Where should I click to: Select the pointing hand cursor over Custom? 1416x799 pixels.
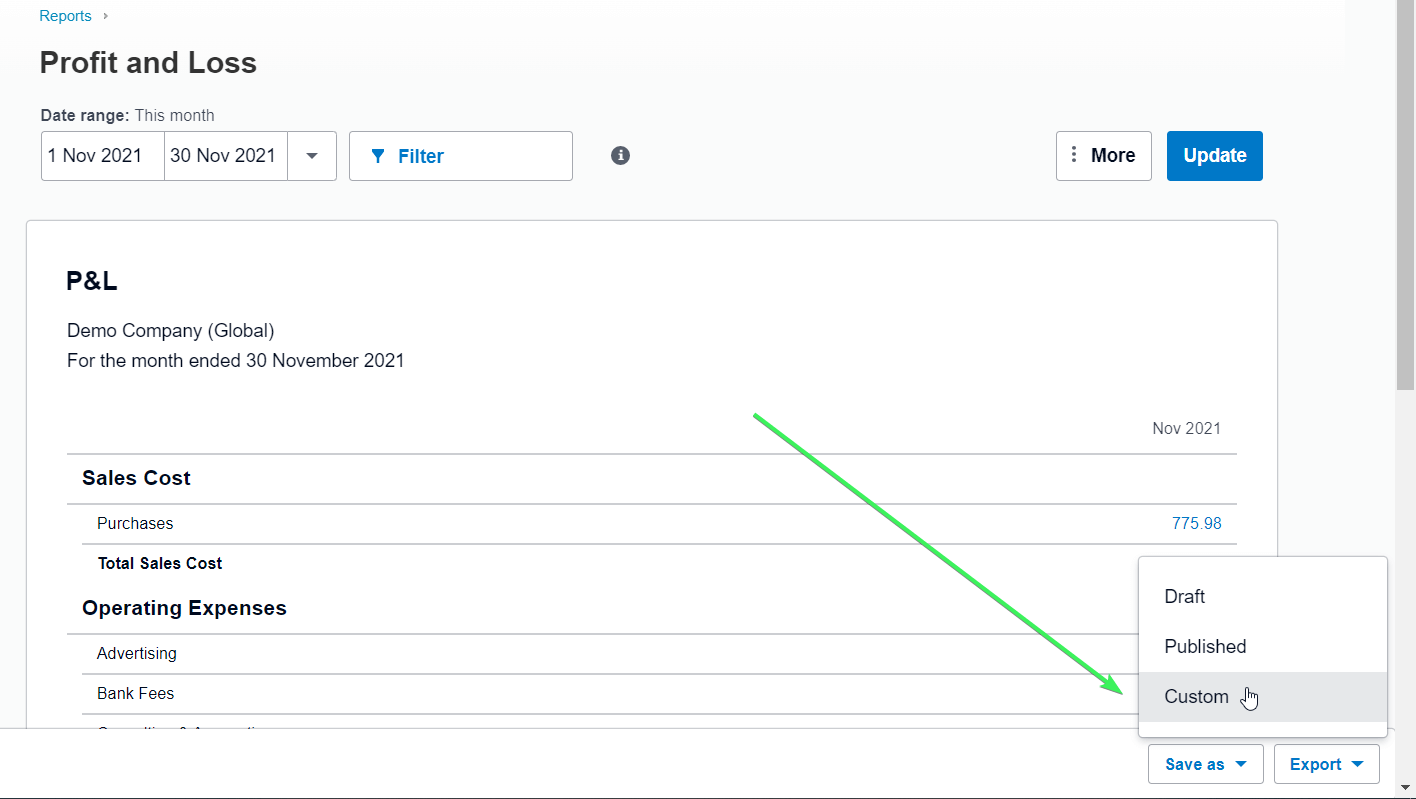point(1250,697)
